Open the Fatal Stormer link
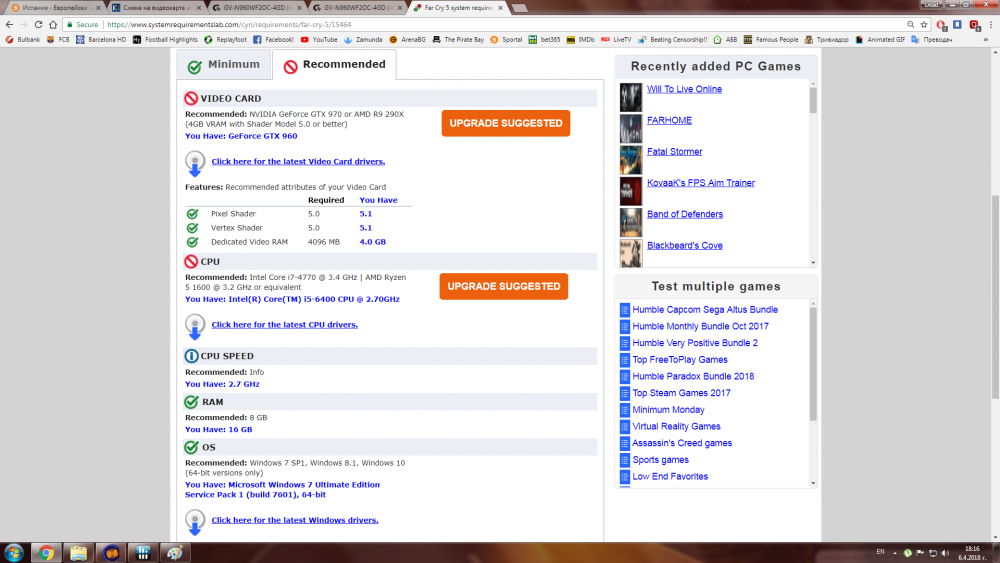 tap(674, 152)
